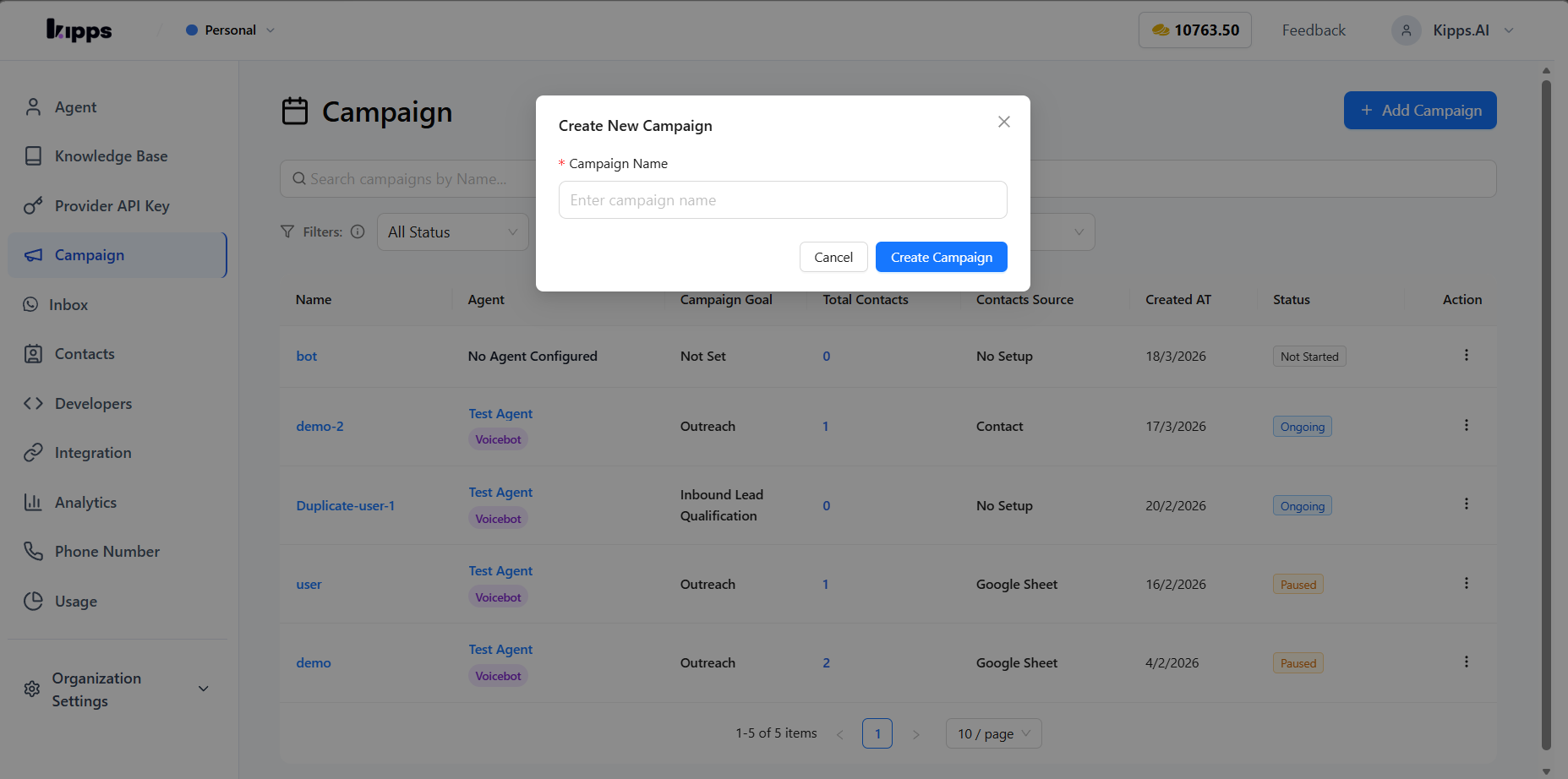Click the Contacts icon in sidebar
Viewport: 1568px width, 779px height.
point(33,354)
